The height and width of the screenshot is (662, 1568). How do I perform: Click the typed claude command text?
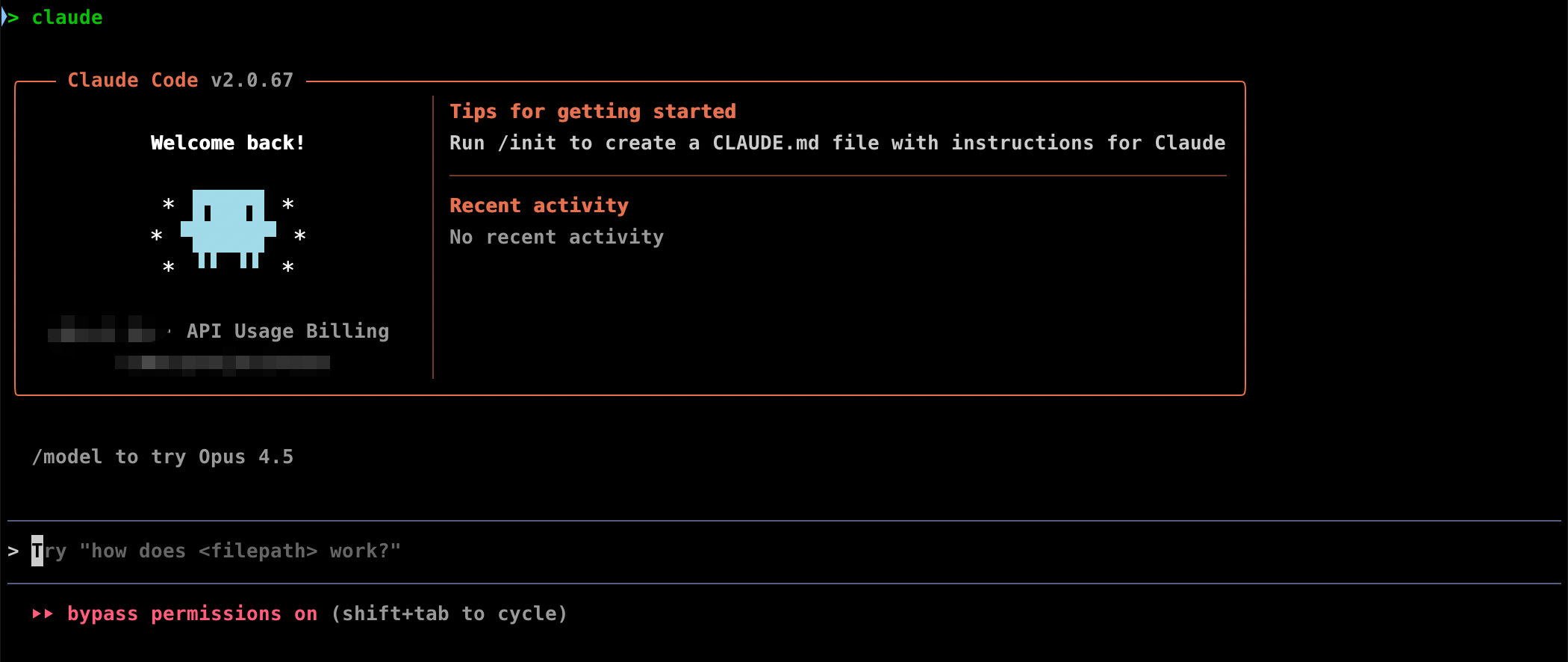click(x=66, y=17)
